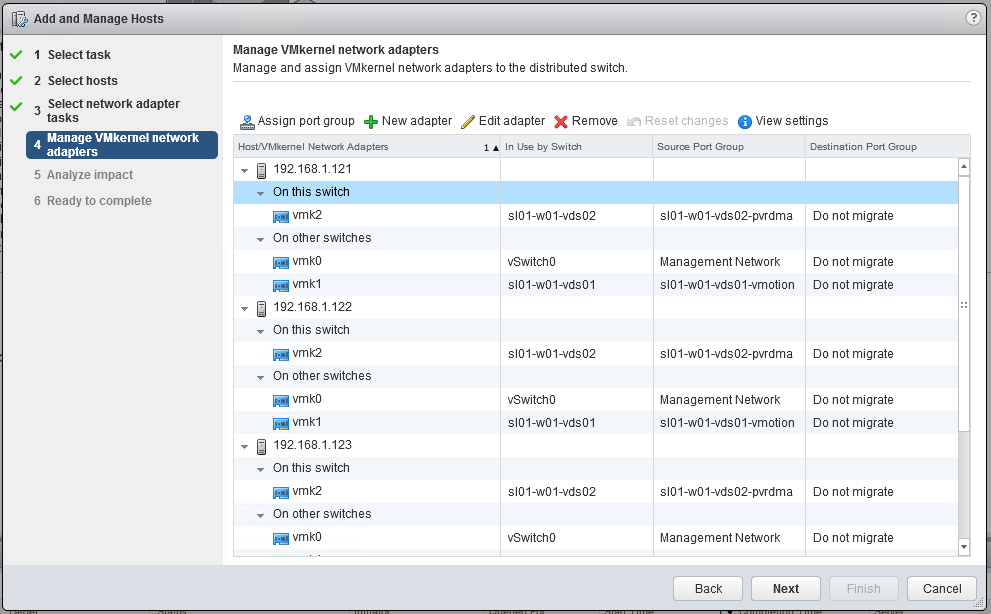991x614 pixels.
Task: Select vmk2 adapter icon under 192.168.1.122
Action: click(281, 355)
